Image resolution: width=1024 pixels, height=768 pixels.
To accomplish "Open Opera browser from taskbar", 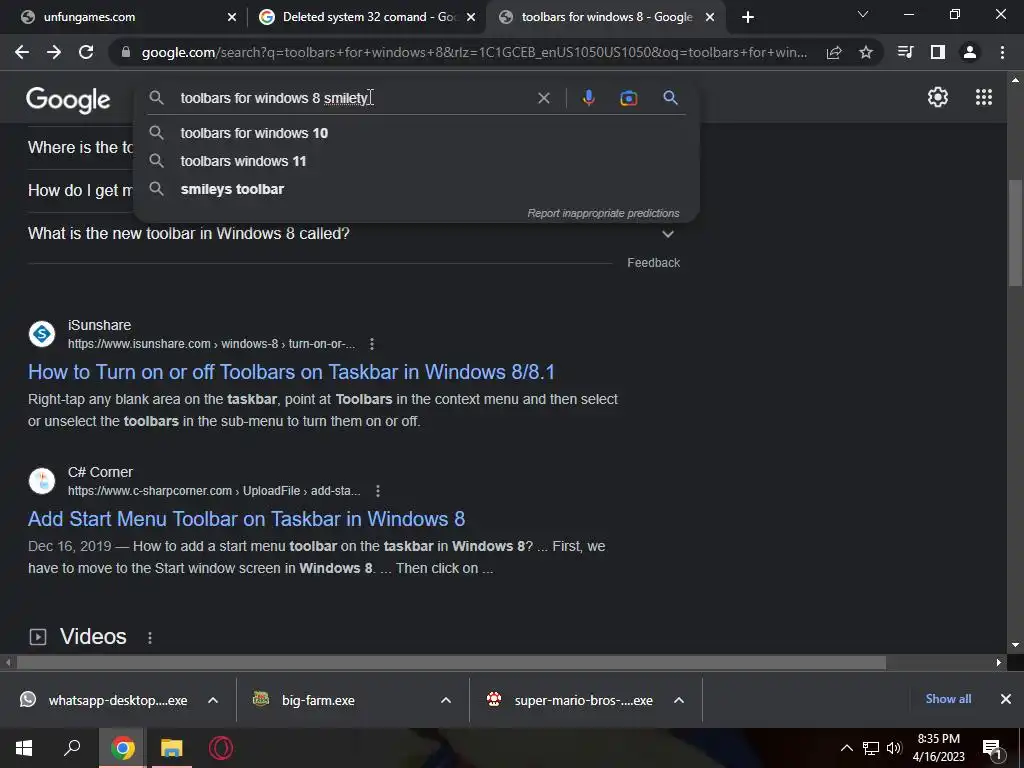I will pos(221,748).
